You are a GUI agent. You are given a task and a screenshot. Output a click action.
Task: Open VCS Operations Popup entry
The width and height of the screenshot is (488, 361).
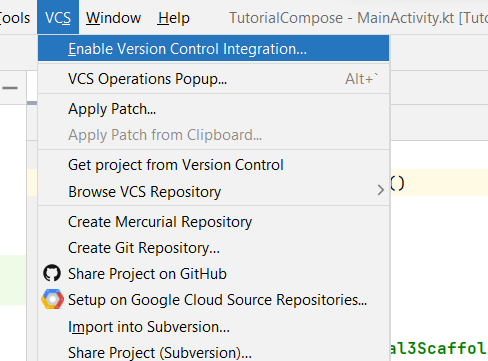pyautogui.click(x=213, y=79)
